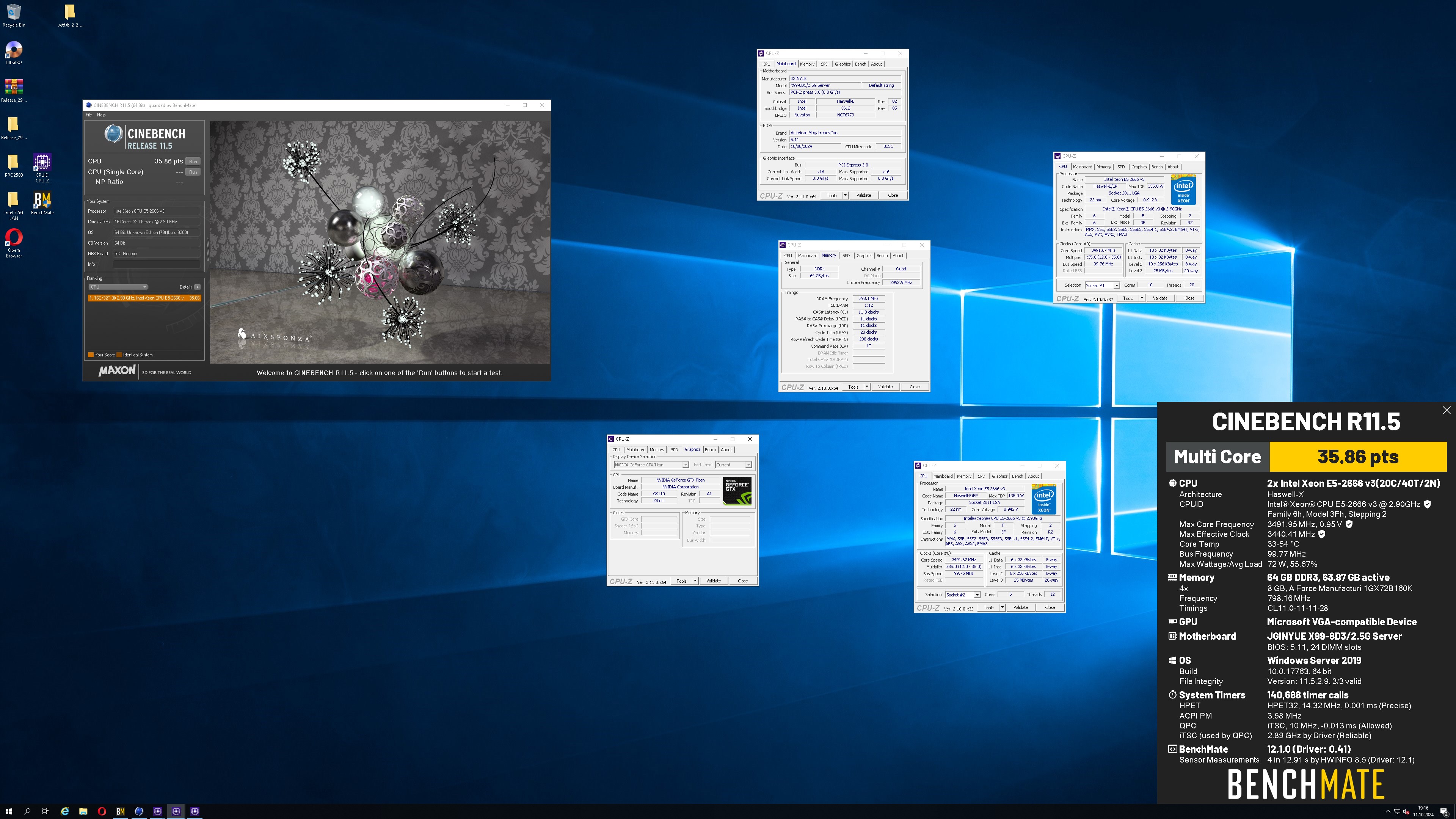1456x819 pixels.
Task: Click the Tools button in Socket #1 CPU-Z window
Action: tap(1128, 298)
